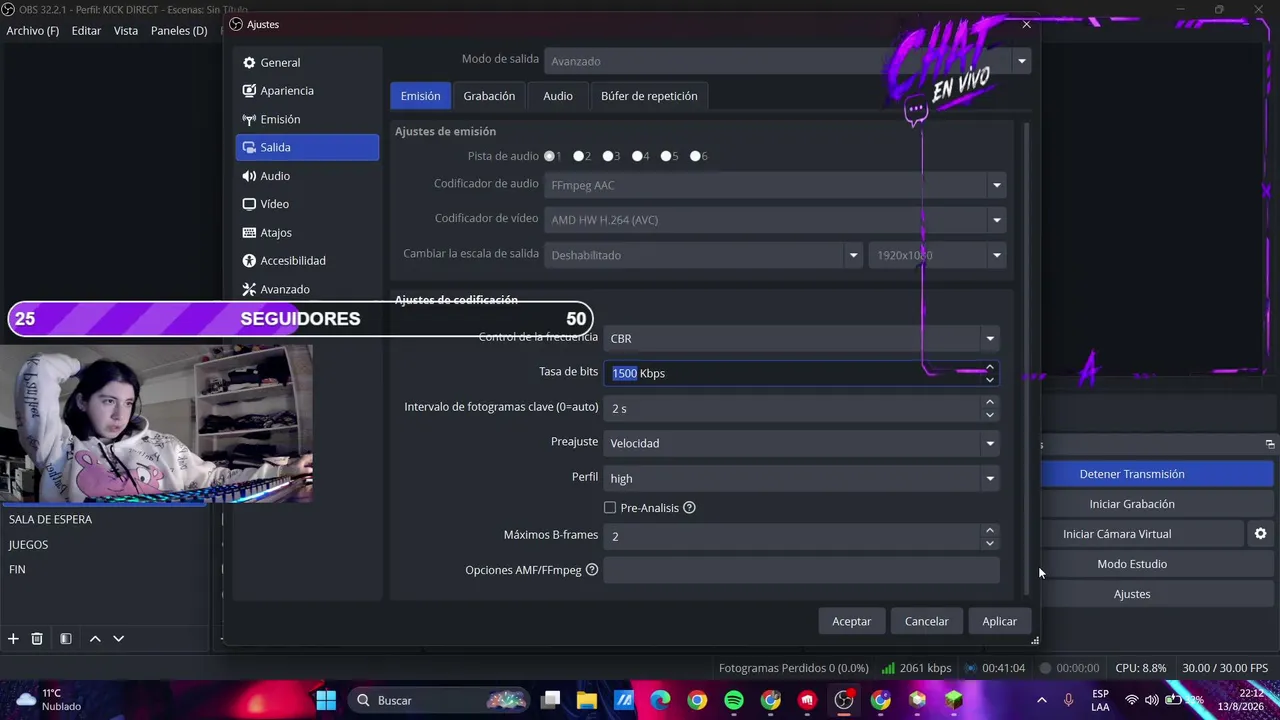The width and height of the screenshot is (1280, 720).
Task: Open the Búfer de repetición tab
Action: pos(649,96)
